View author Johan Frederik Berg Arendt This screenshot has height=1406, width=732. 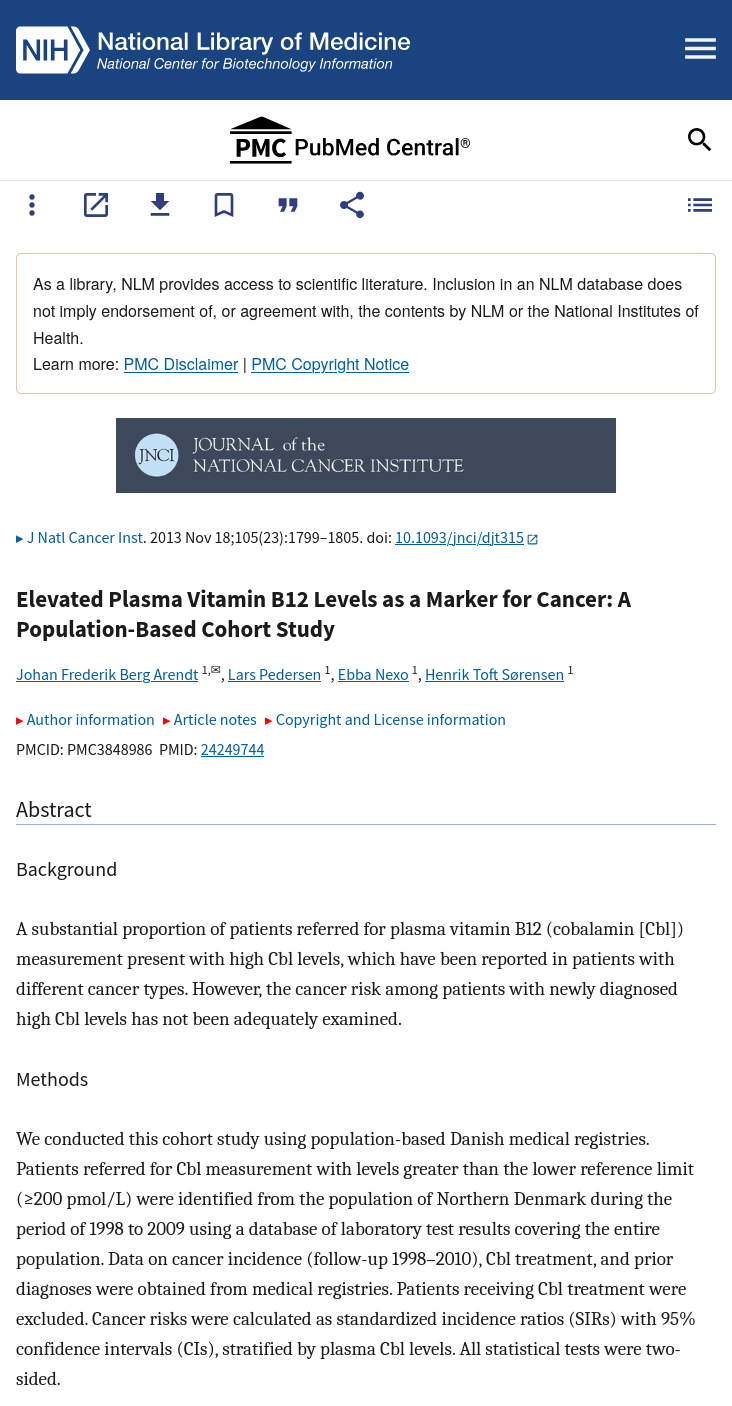tap(107, 675)
